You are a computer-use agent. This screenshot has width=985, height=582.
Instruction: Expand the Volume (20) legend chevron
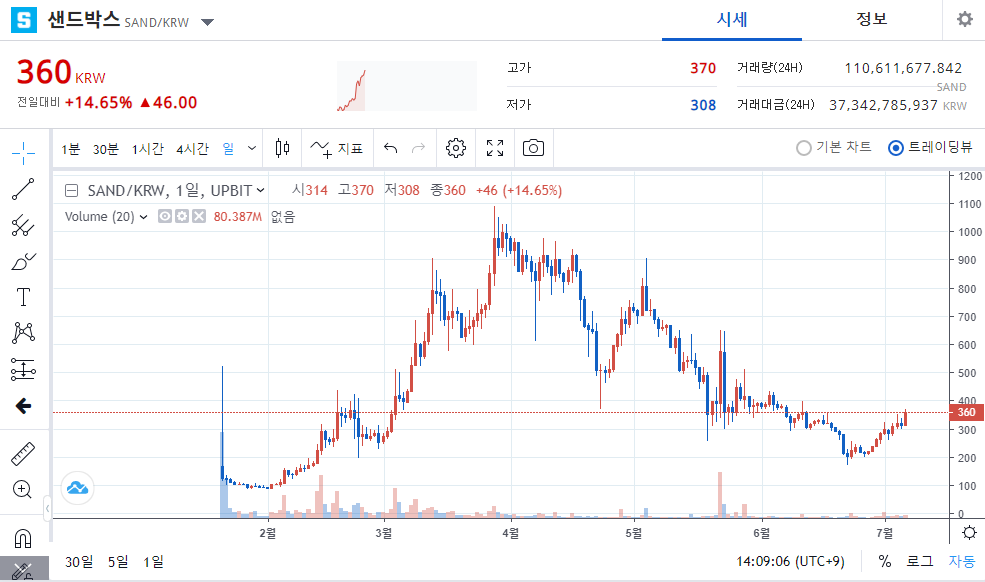[144, 217]
